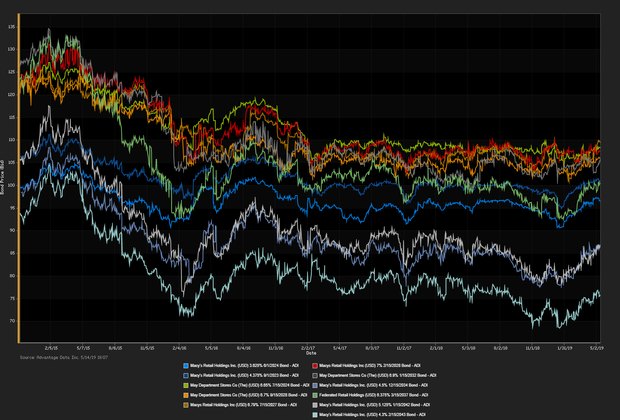Click the 8/4/16 date tick label
Screen dimensions: 620x420
point(244,348)
